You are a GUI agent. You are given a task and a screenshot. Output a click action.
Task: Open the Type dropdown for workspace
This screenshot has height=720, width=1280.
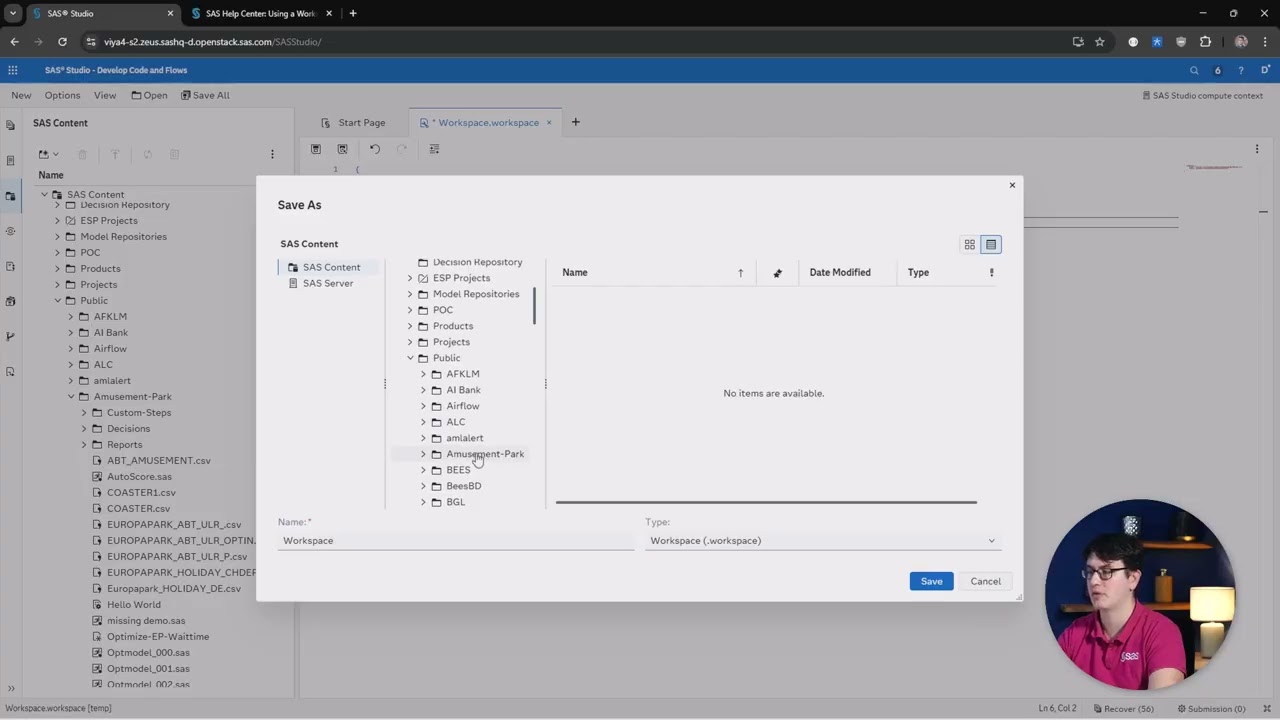(822, 541)
